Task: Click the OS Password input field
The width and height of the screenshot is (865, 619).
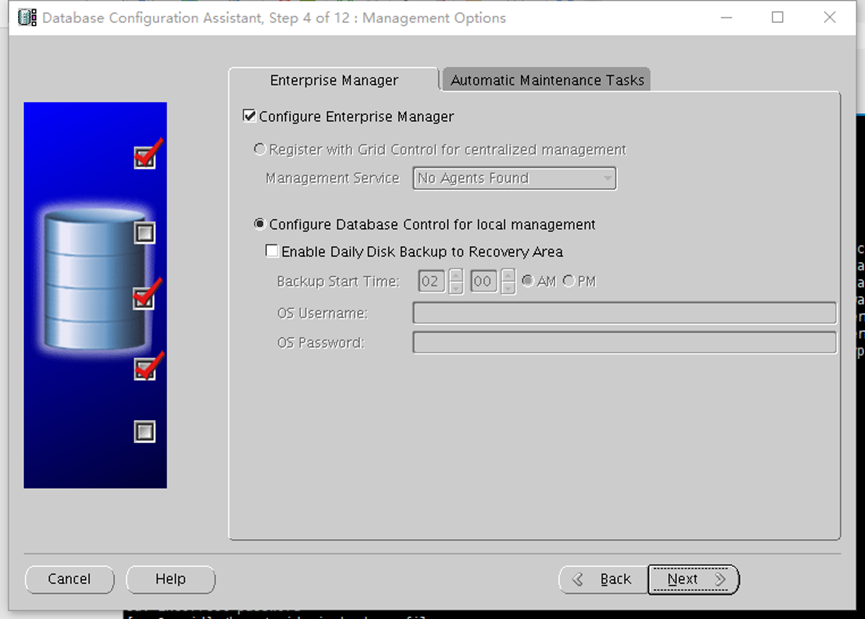Action: pos(624,343)
